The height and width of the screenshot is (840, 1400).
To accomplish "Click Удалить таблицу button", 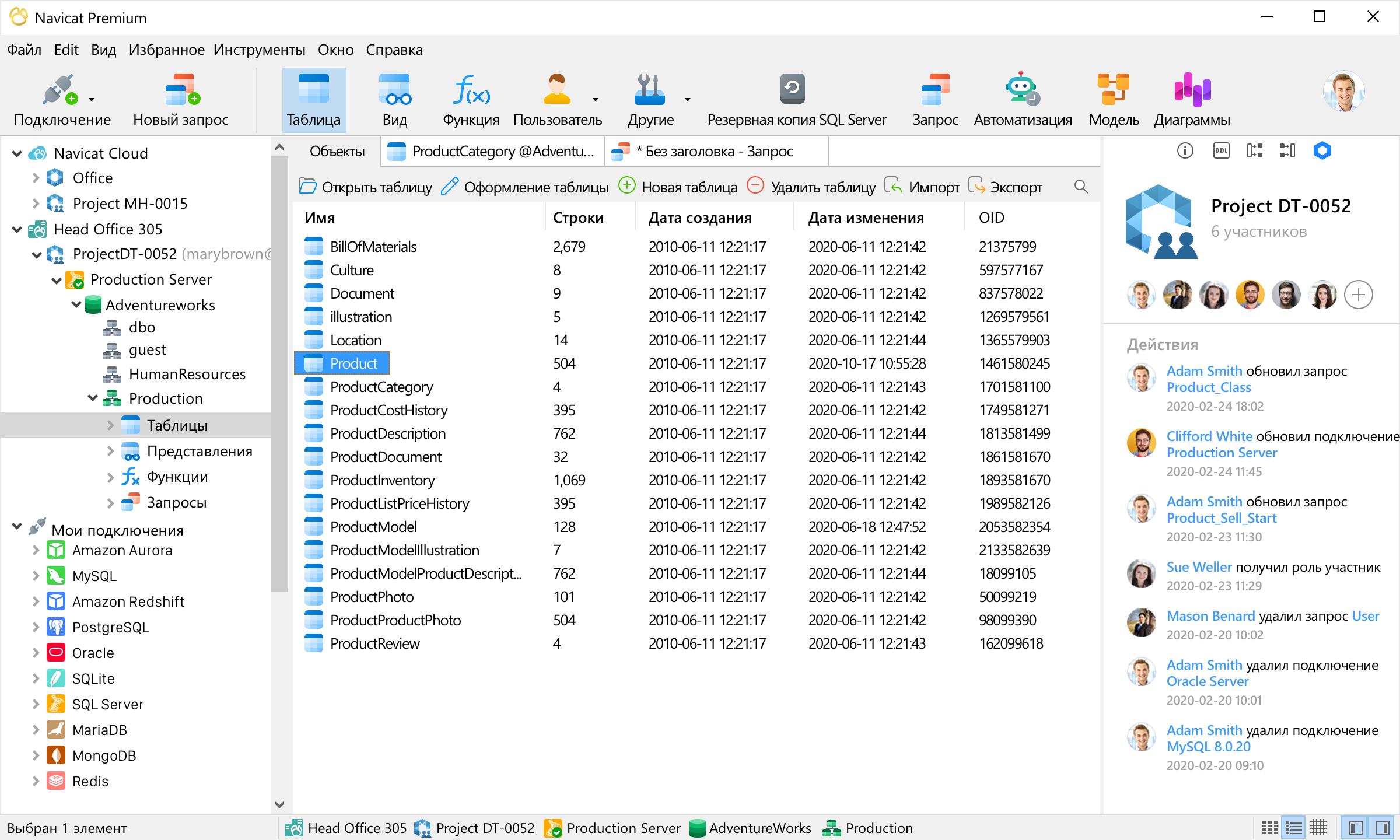I will point(811,187).
